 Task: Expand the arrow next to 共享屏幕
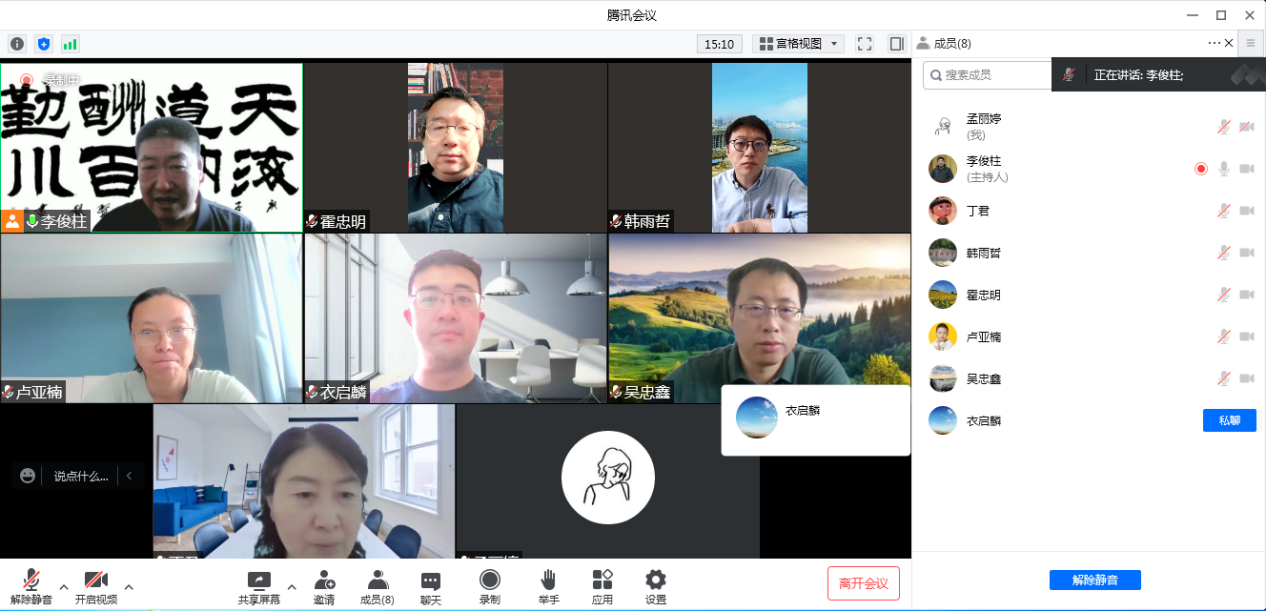coord(292,587)
